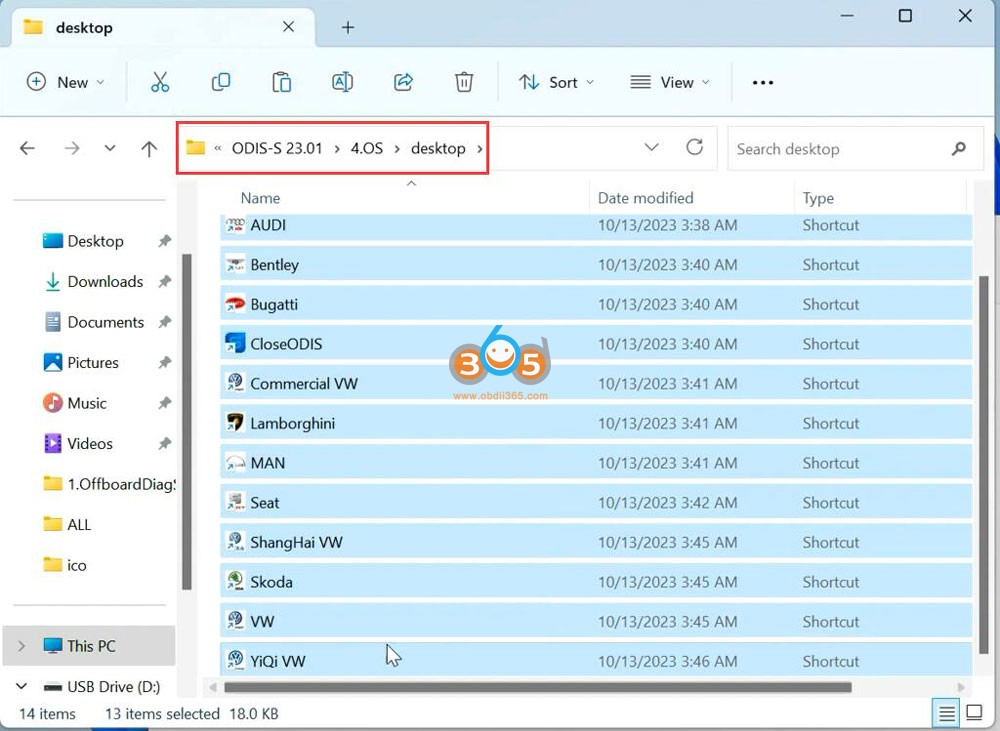Select the CloseODIS shortcut icon

point(235,344)
